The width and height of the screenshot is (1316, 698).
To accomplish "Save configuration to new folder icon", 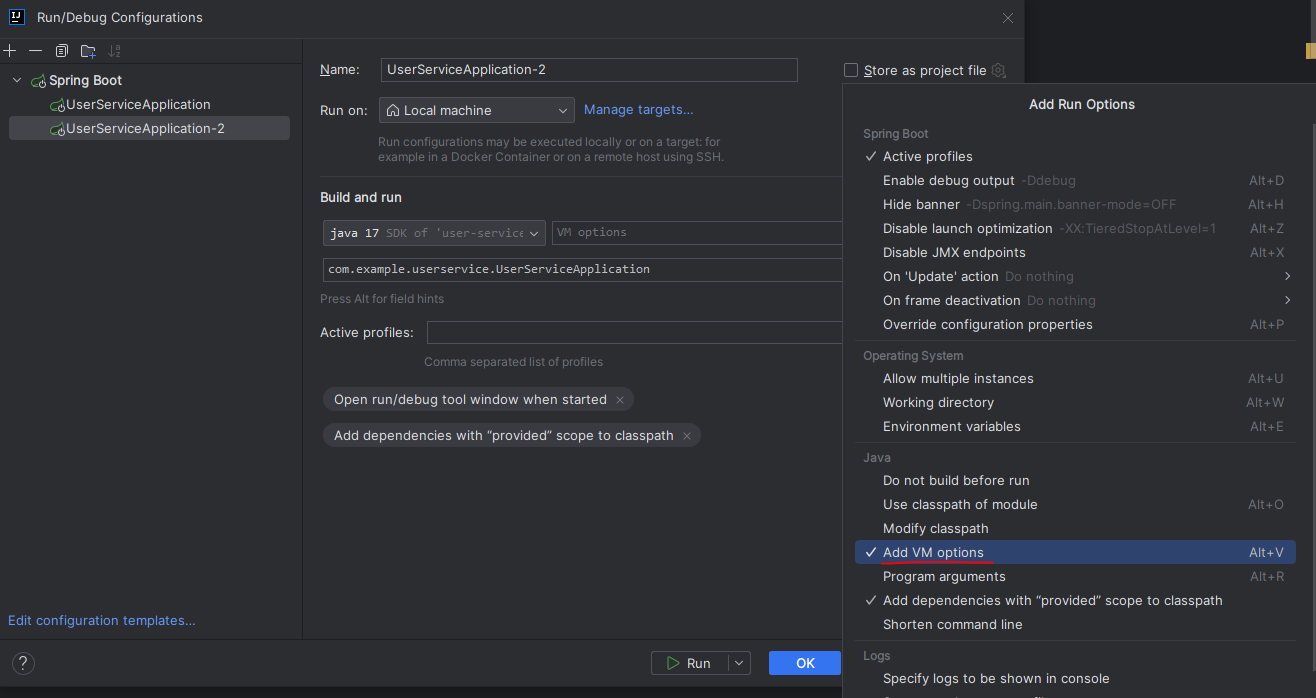I will coord(88,50).
